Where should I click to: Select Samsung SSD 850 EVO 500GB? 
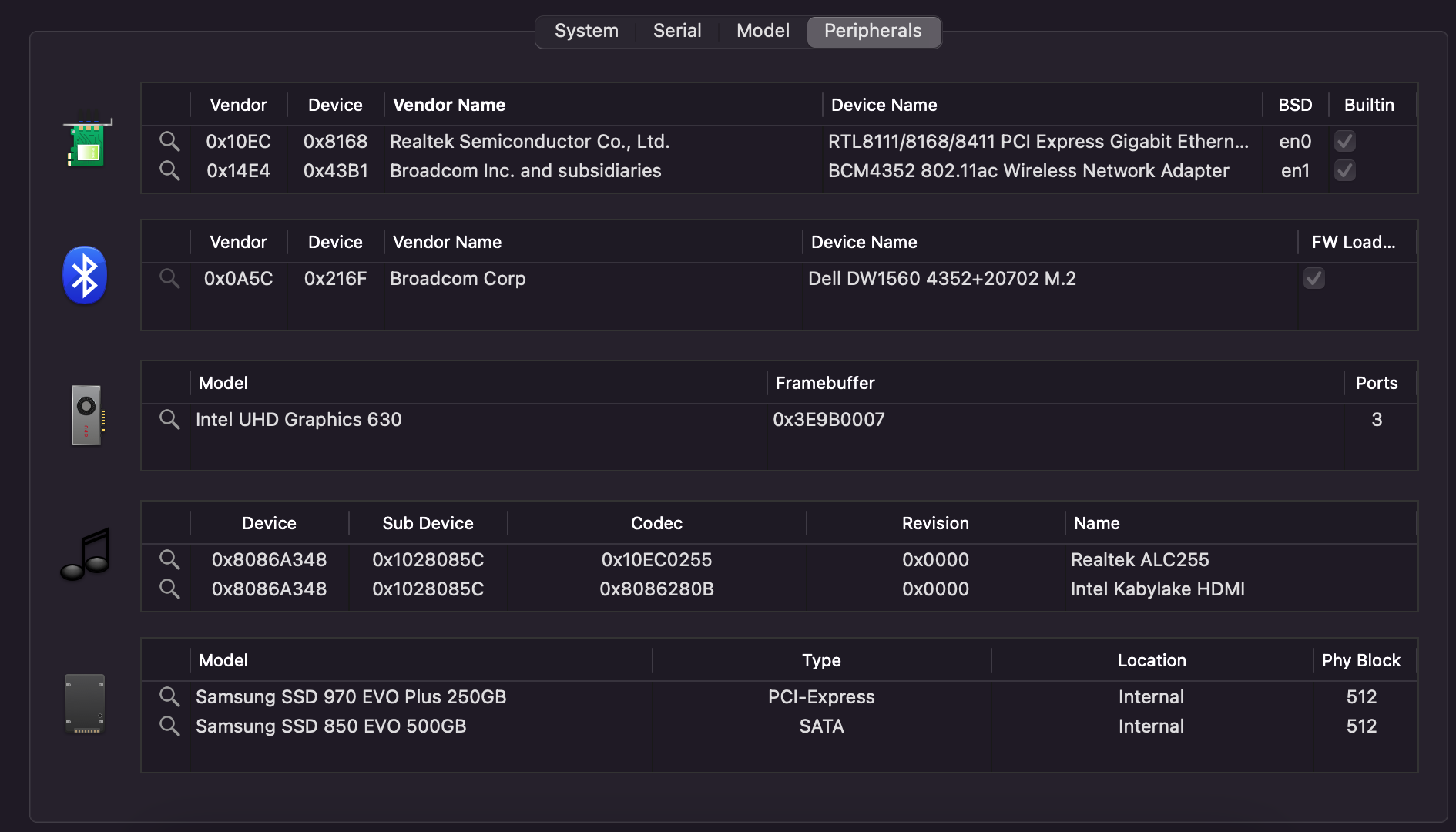(x=330, y=726)
